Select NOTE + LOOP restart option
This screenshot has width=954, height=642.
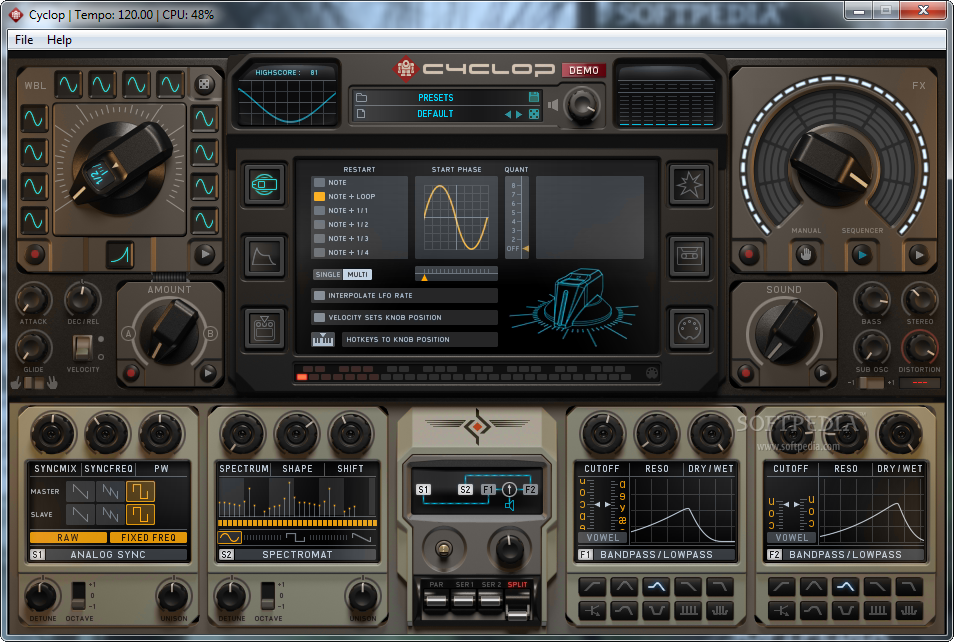point(319,197)
